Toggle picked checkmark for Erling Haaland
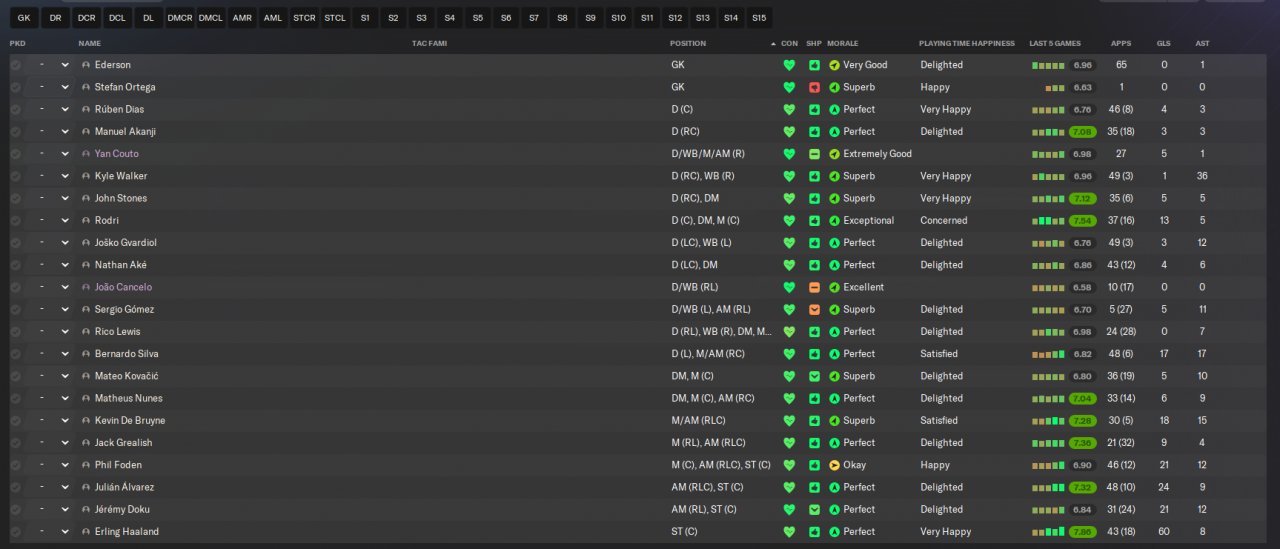Viewport: 1280px width, 549px height. 15,532
